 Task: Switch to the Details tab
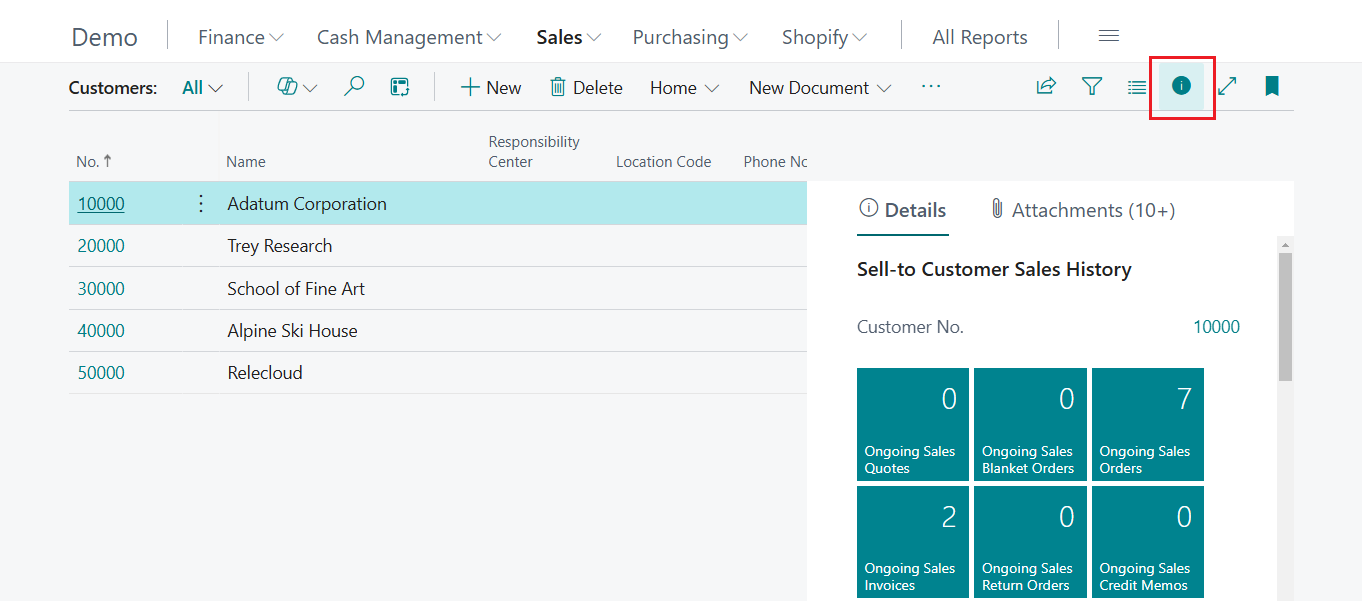902,210
